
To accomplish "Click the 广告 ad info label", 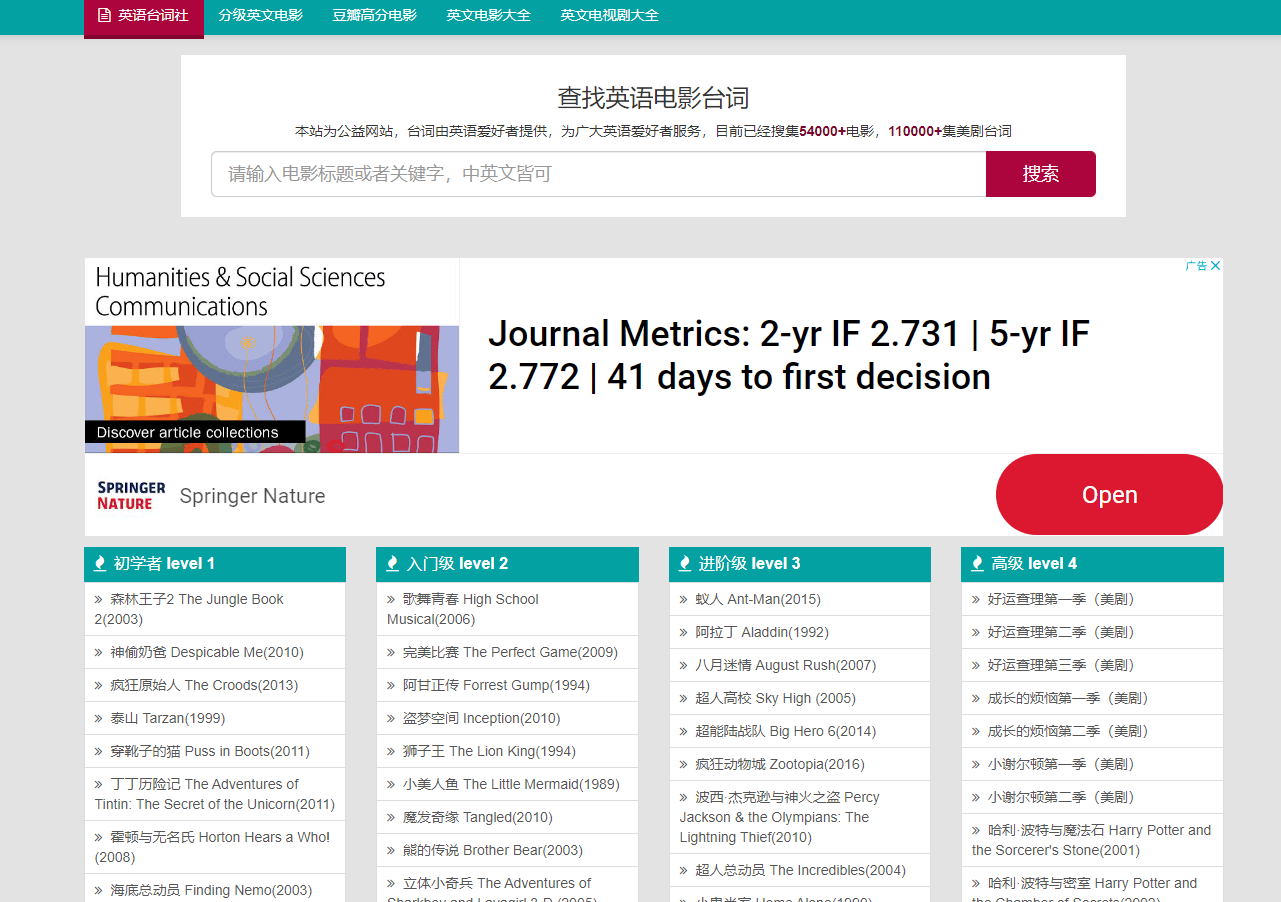I will 1196,266.
